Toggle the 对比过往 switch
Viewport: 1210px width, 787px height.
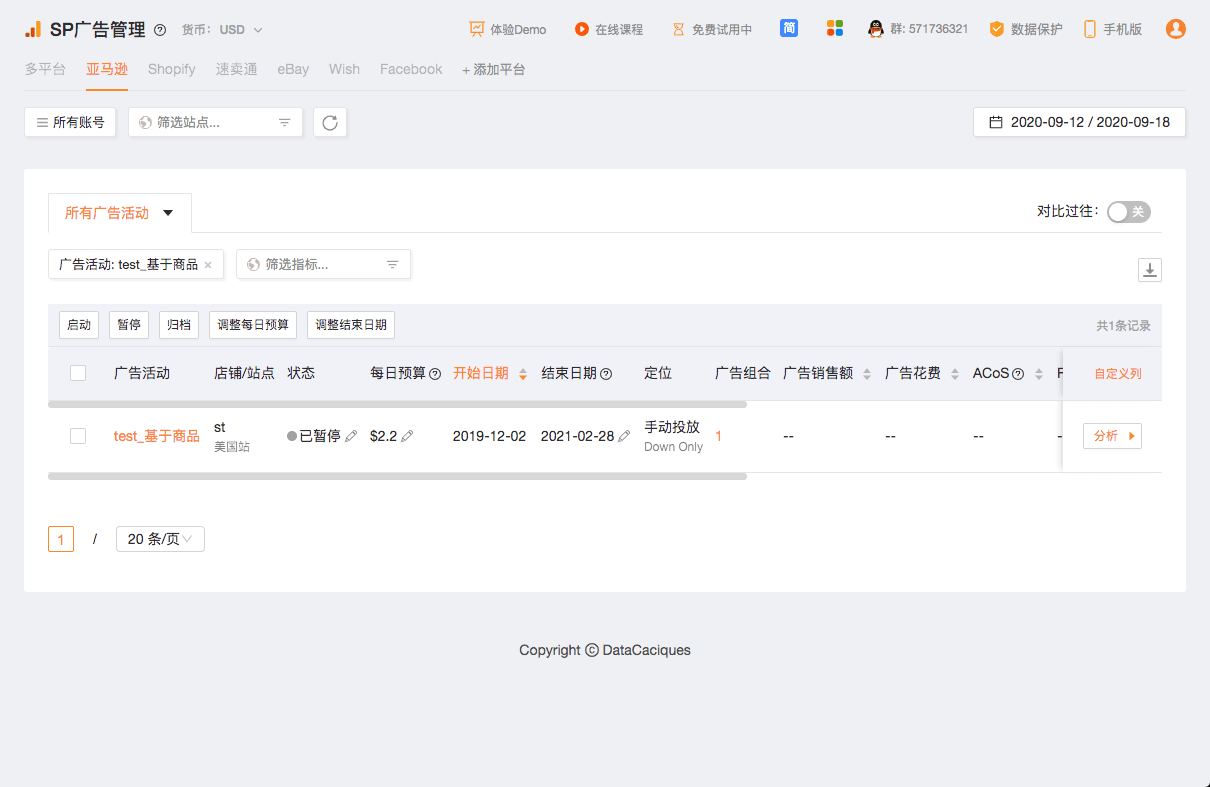click(x=1128, y=212)
